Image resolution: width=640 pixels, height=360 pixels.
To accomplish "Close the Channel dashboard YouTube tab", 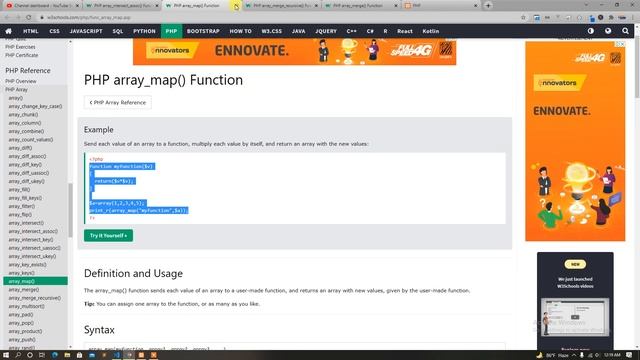I will coord(77,6).
